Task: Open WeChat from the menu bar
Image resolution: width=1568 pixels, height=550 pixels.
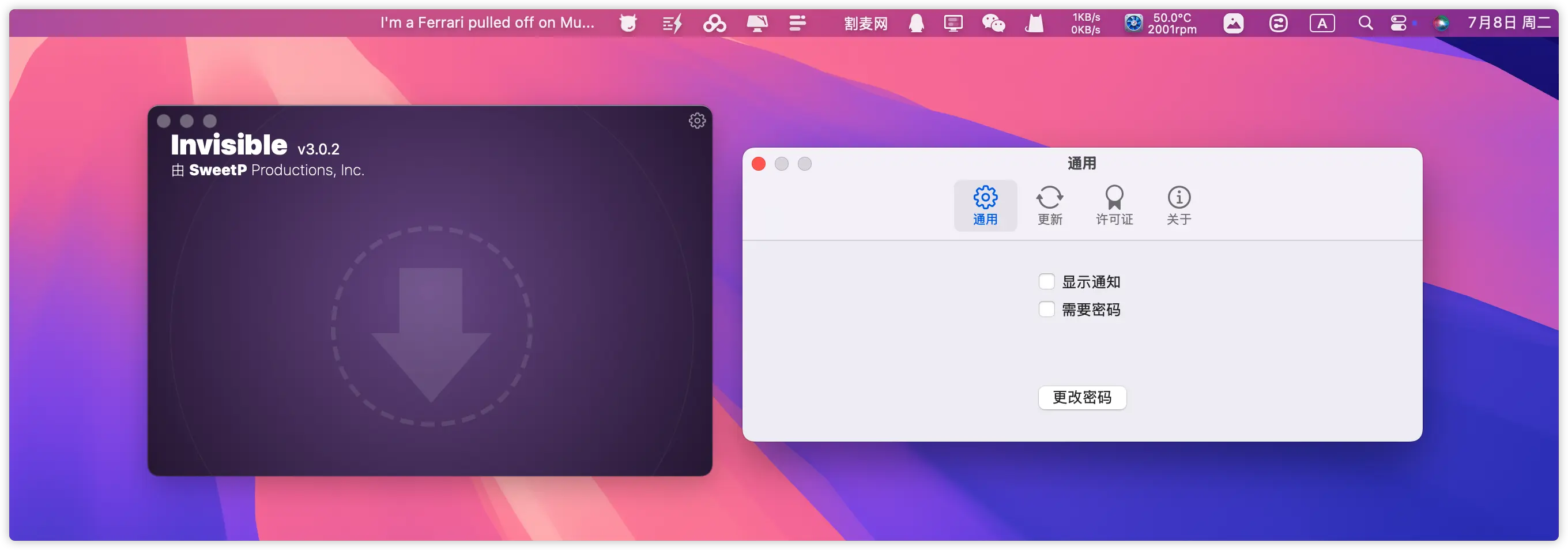Action: point(993,23)
